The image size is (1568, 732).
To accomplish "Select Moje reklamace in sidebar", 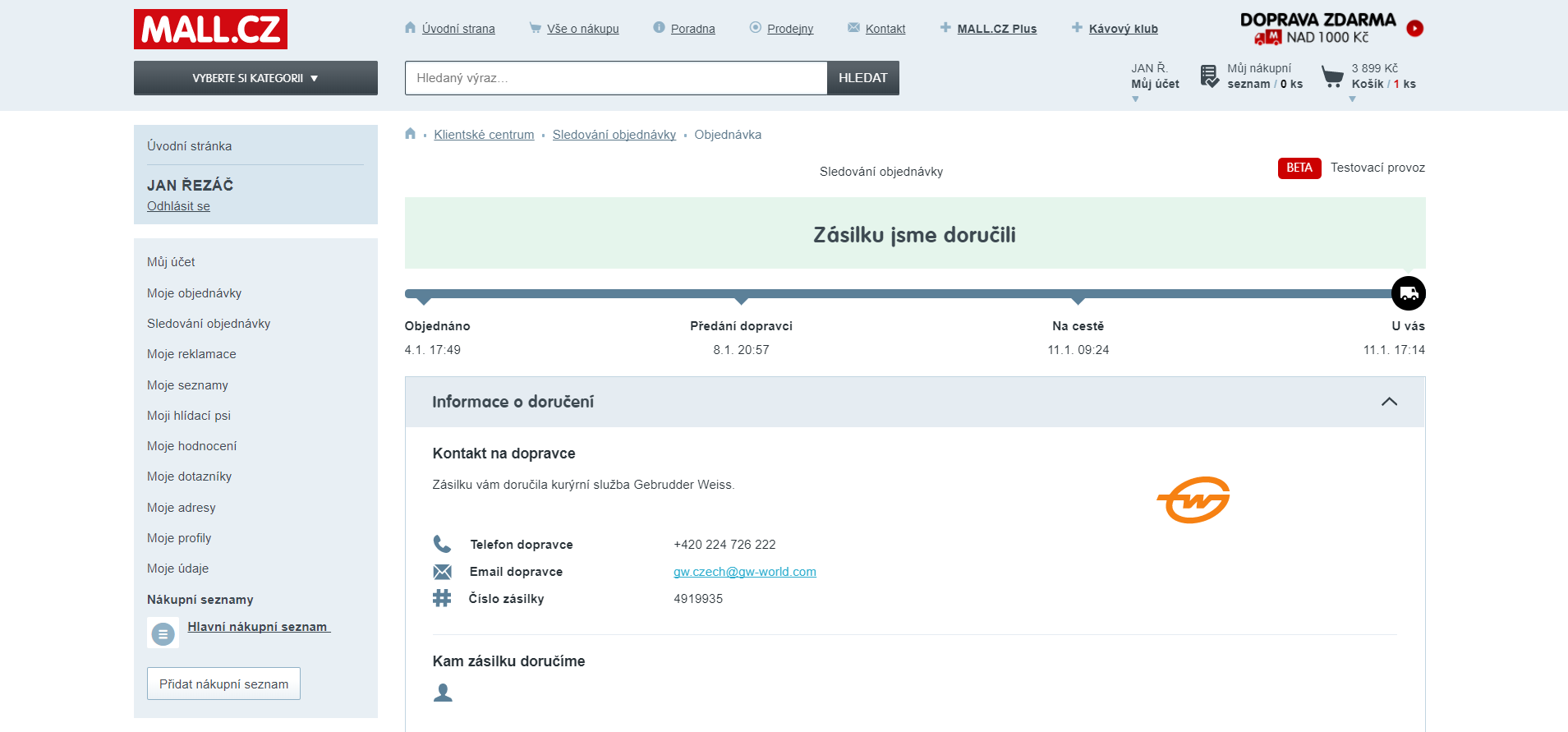I will click(x=191, y=354).
